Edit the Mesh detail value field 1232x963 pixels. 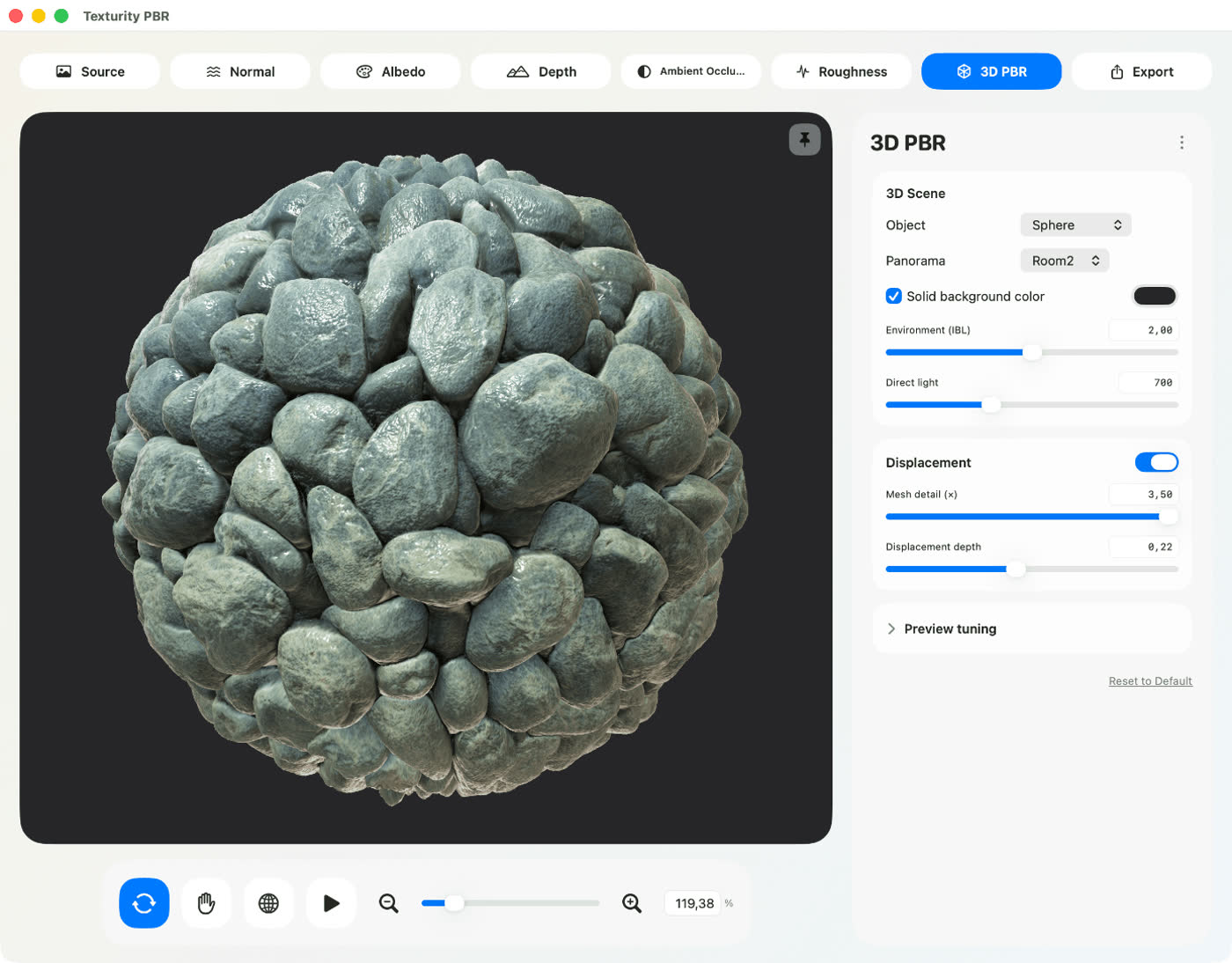1143,495
